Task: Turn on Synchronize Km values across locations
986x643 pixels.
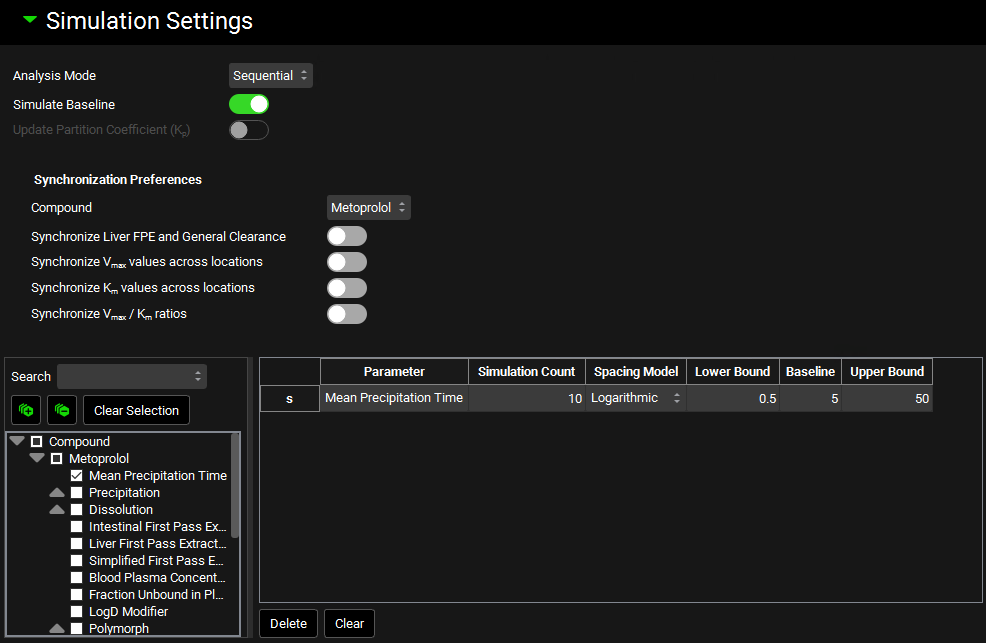Action: tap(347, 288)
